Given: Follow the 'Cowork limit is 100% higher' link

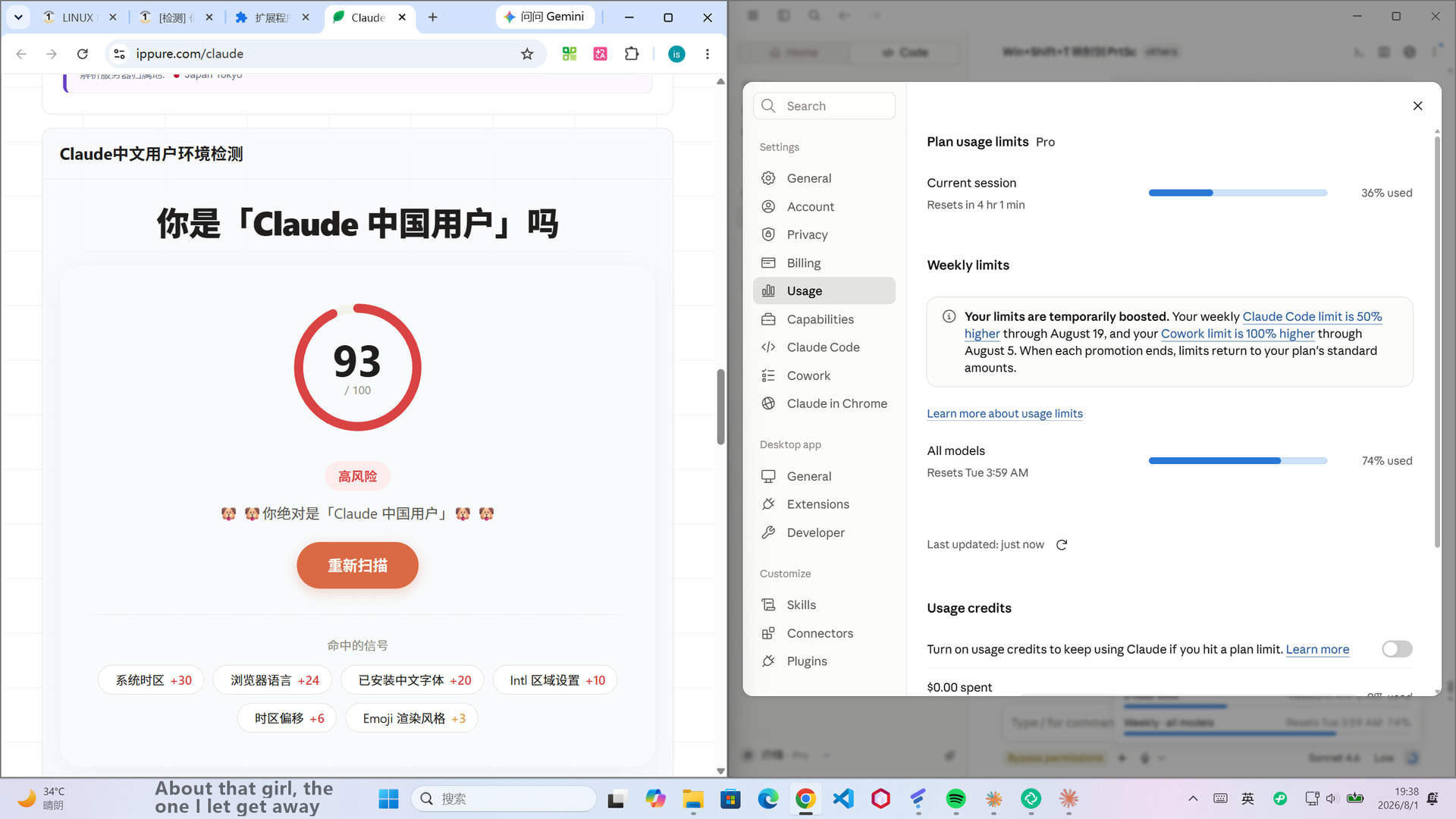Looking at the screenshot, I should pos(1238,334).
